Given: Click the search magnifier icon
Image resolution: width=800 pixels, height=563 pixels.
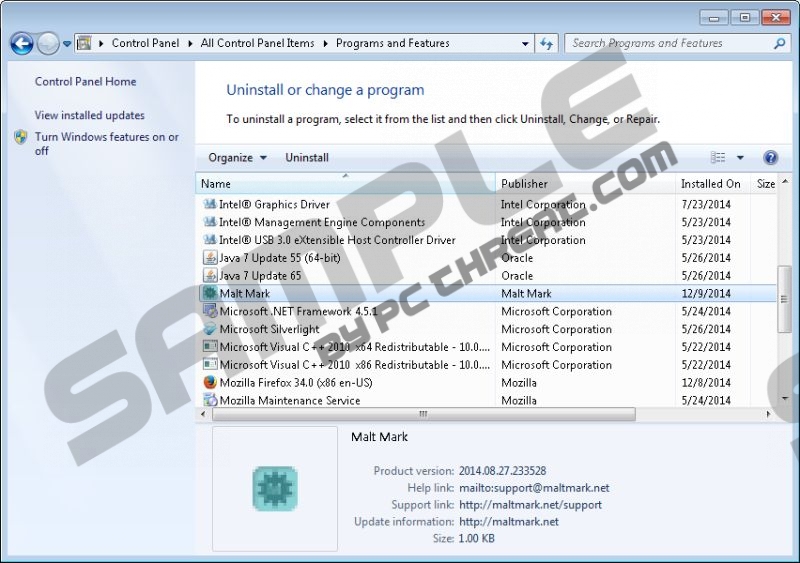Looking at the screenshot, I should point(779,43).
